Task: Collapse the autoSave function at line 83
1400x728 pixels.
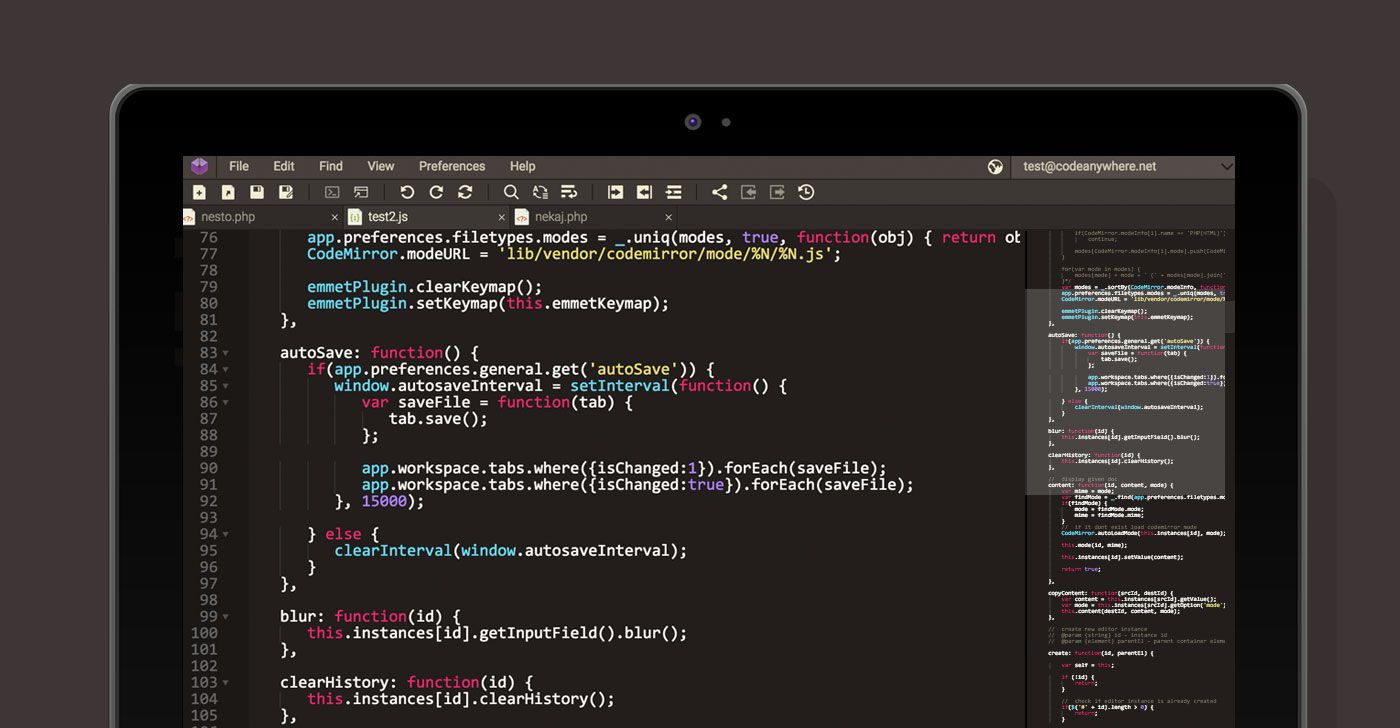Action: point(226,353)
